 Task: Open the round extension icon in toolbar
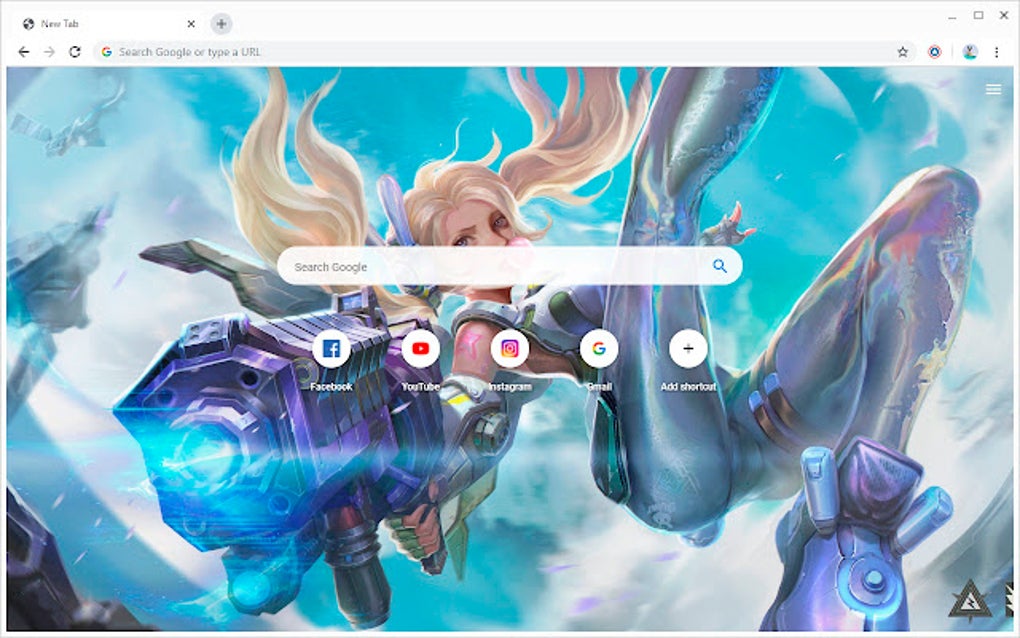[934, 52]
